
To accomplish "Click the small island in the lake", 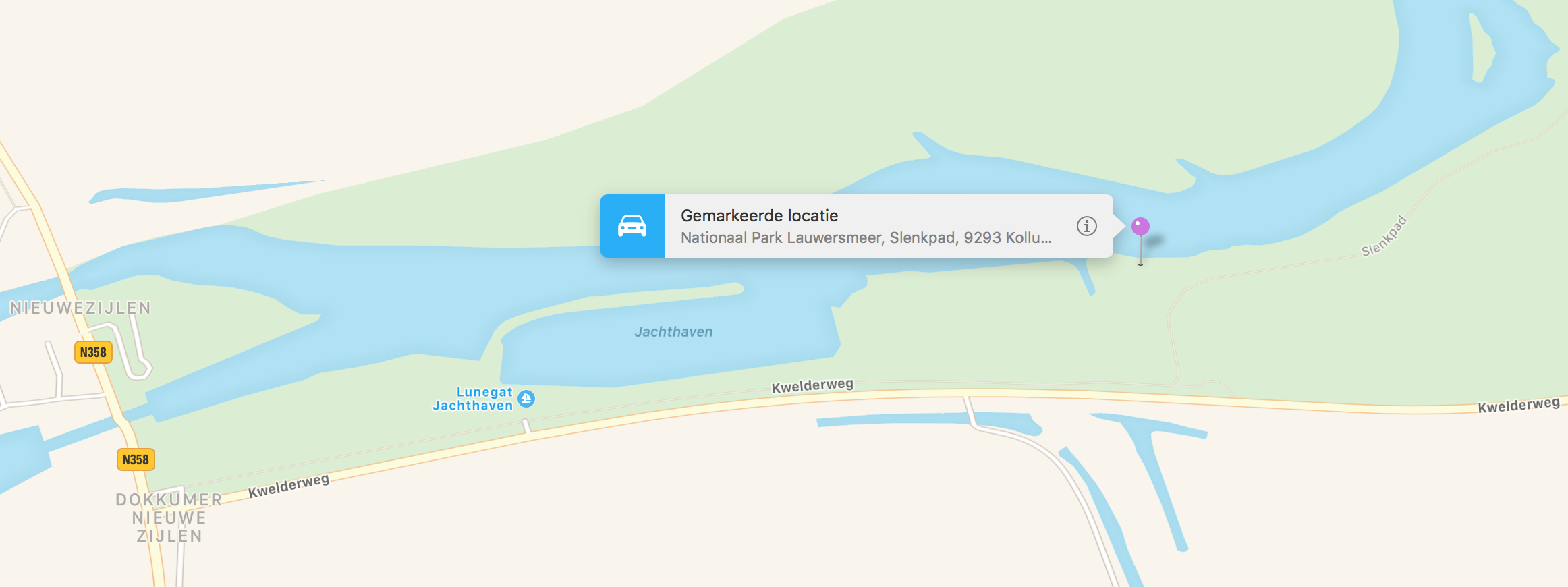I will (1482, 47).
